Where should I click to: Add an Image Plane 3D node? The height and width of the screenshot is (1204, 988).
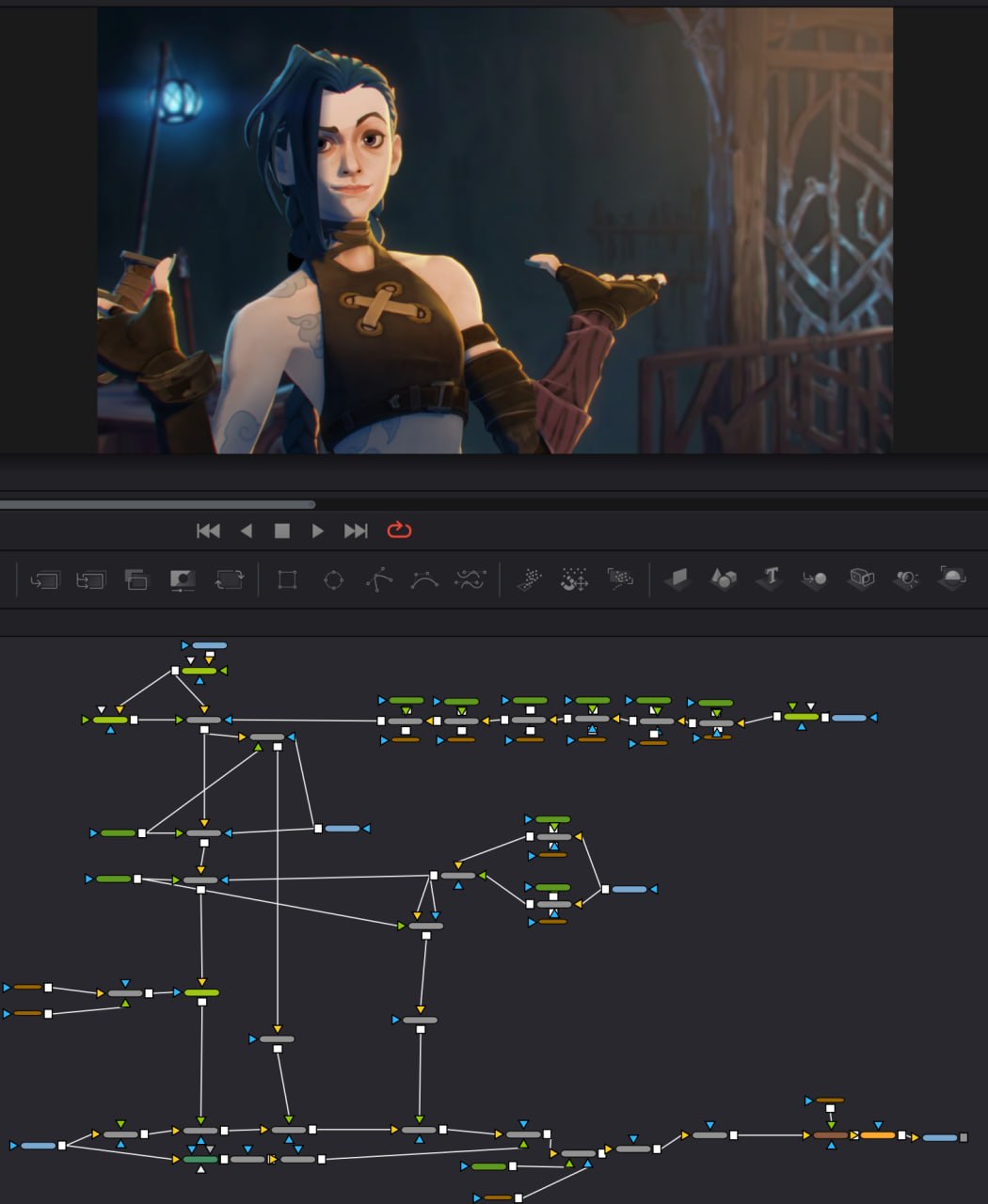[x=677, y=579]
